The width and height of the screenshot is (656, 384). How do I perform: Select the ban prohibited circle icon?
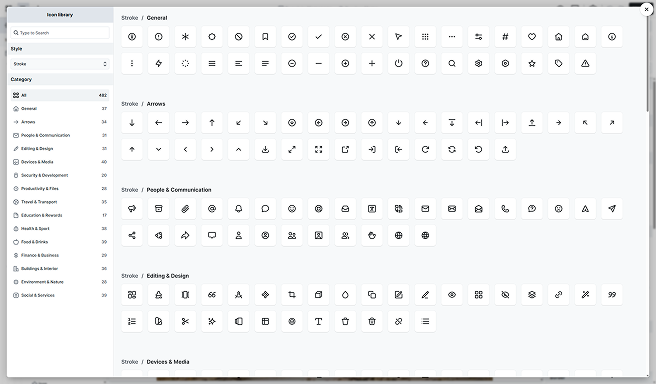pos(238,37)
